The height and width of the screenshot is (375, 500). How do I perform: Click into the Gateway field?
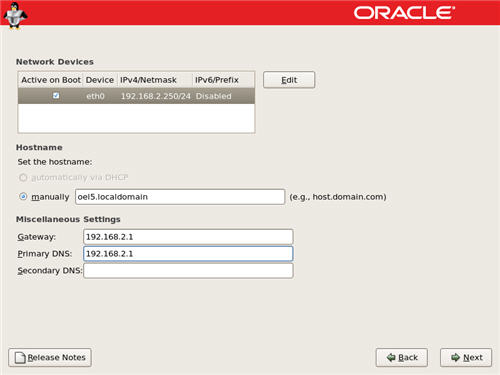click(188, 237)
